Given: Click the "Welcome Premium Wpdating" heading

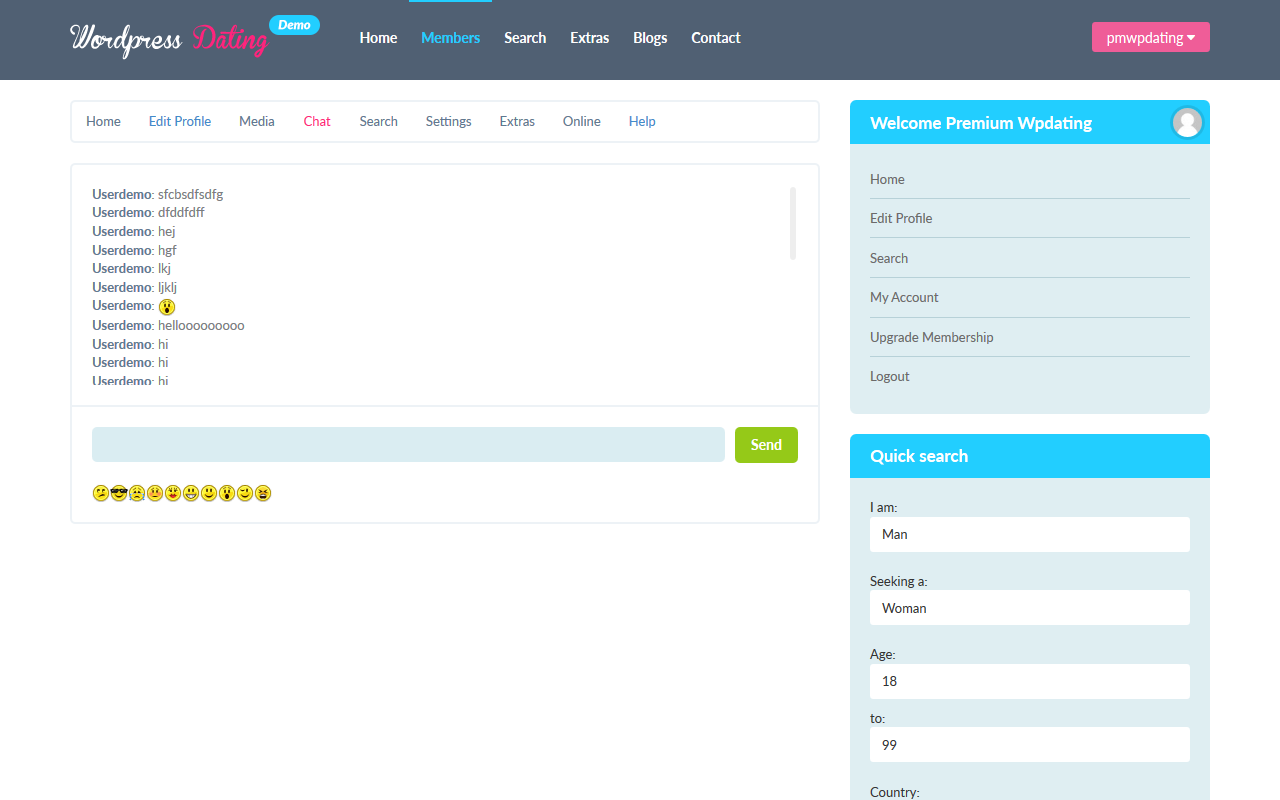Looking at the screenshot, I should [981, 123].
